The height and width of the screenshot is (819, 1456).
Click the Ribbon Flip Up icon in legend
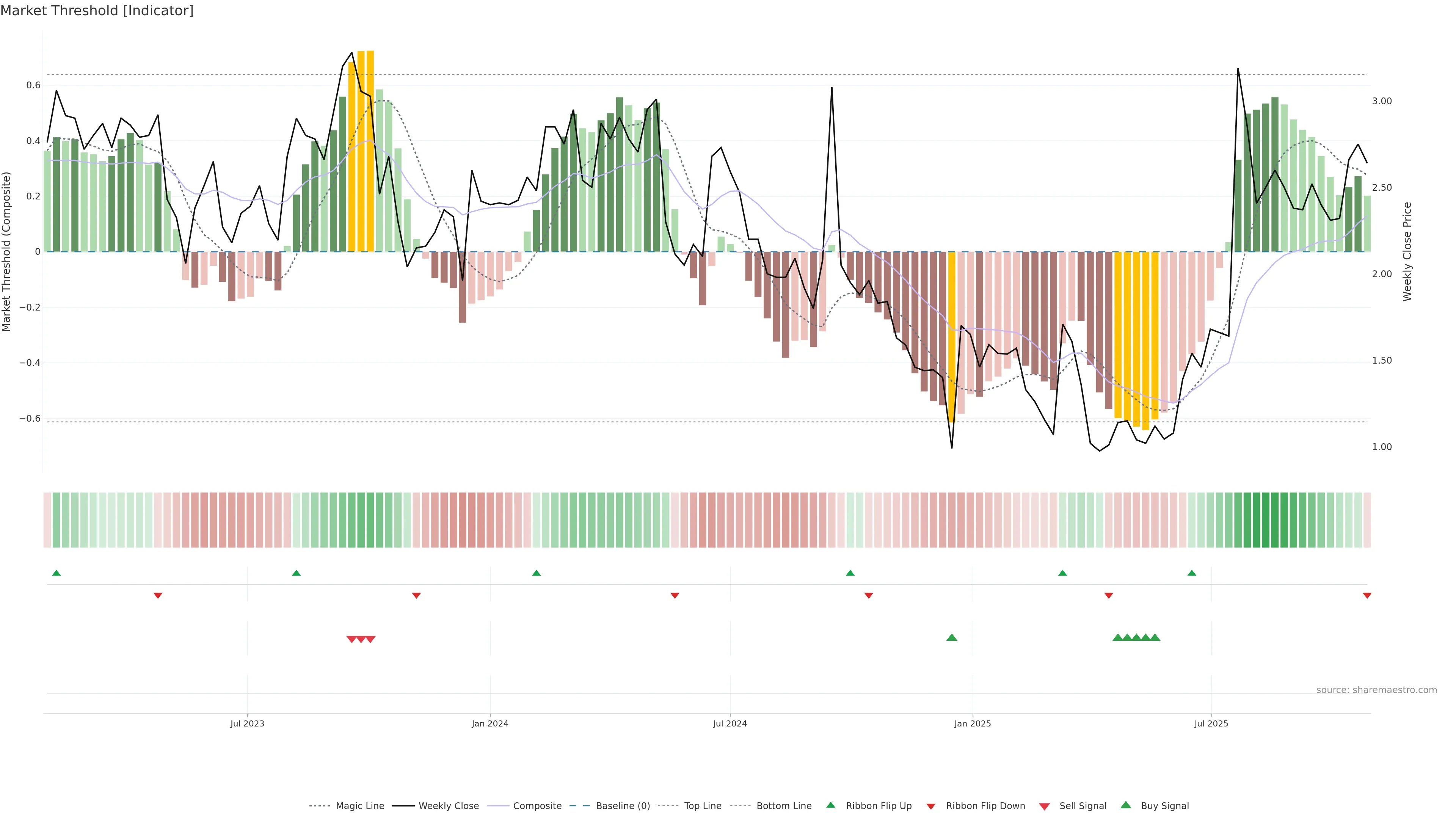pyautogui.click(x=830, y=805)
